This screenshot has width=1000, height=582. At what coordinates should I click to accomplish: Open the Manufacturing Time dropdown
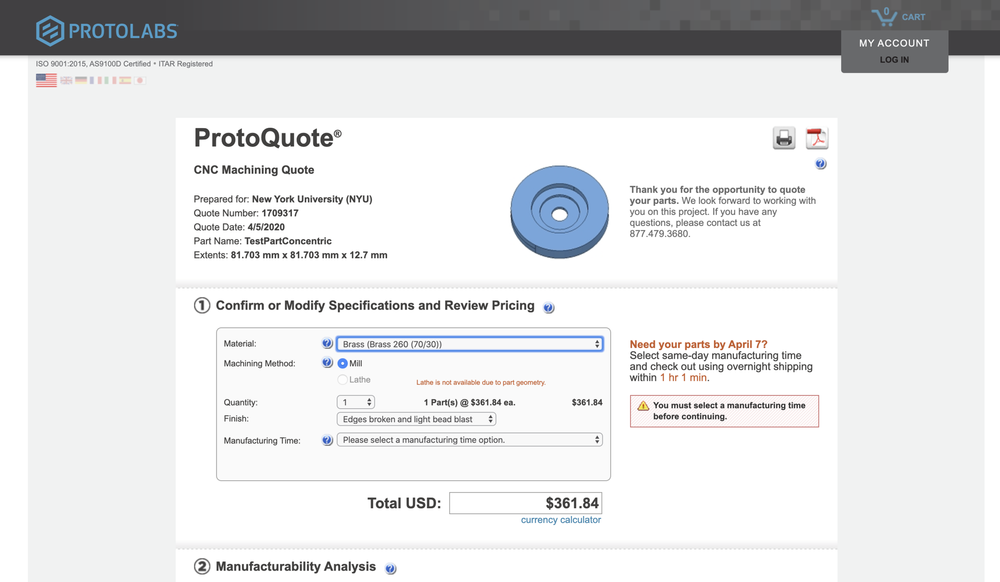point(469,440)
